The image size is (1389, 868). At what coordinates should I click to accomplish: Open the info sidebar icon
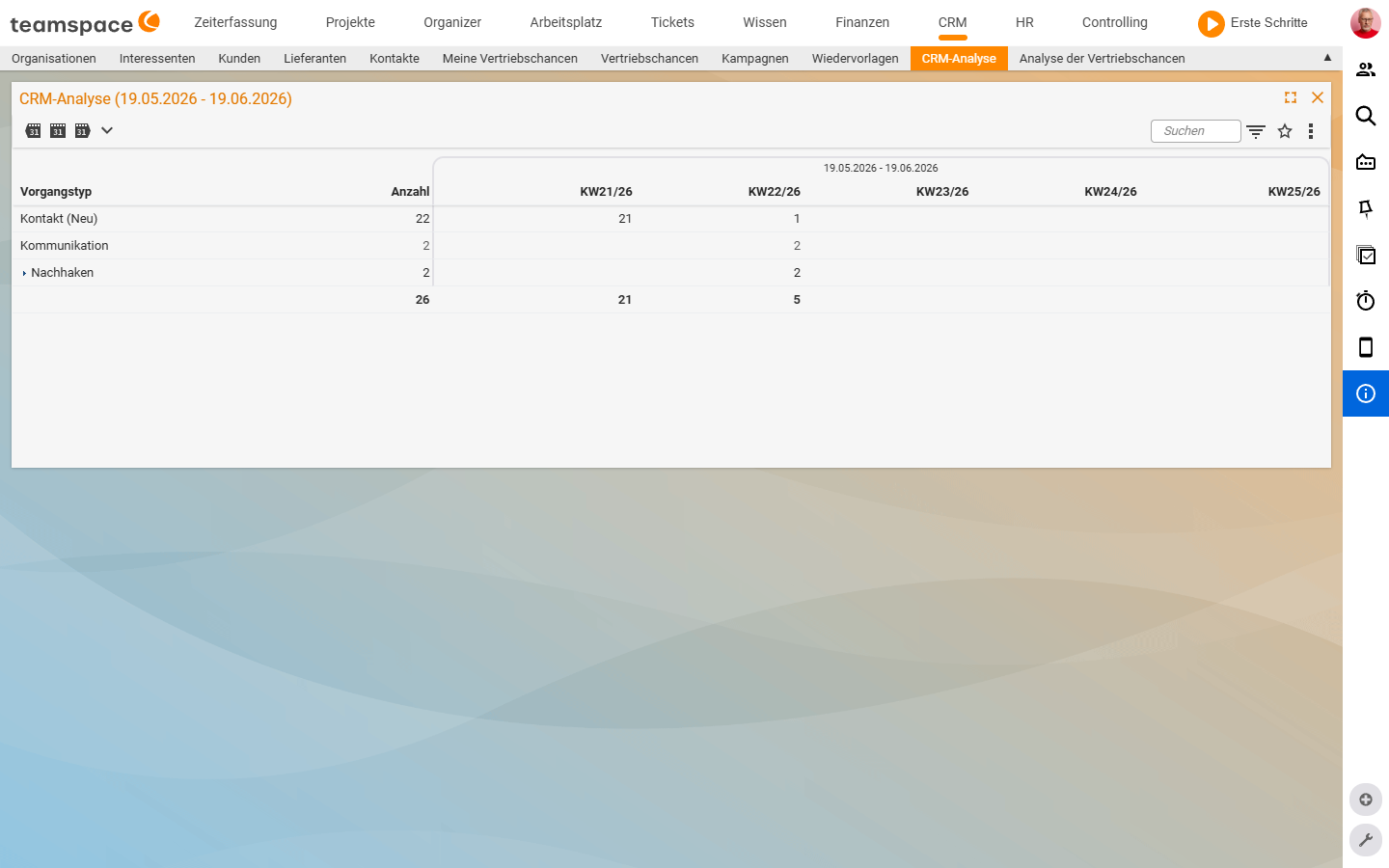[1366, 393]
